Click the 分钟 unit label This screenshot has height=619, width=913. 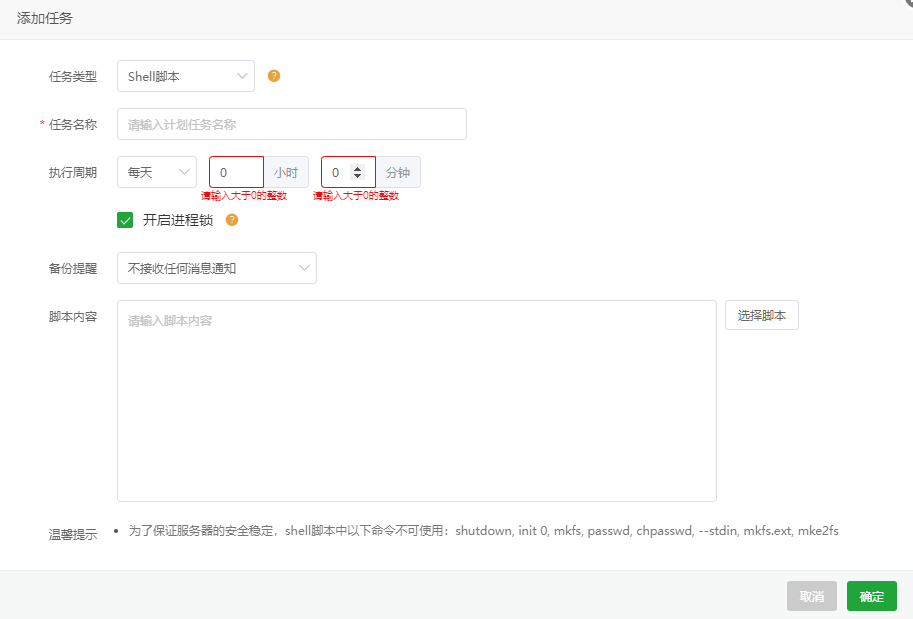pos(398,172)
